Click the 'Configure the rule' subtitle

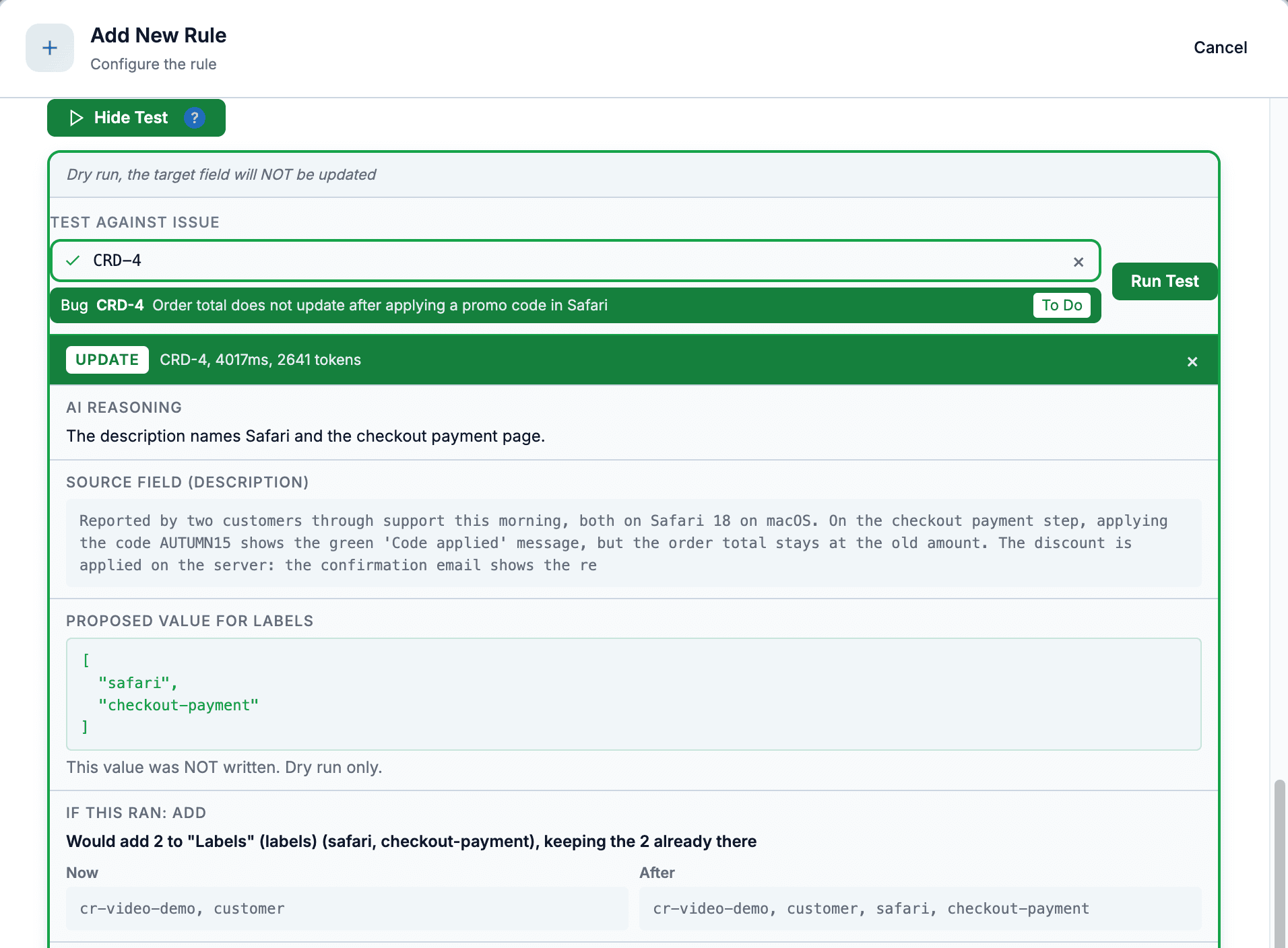click(x=154, y=65)
